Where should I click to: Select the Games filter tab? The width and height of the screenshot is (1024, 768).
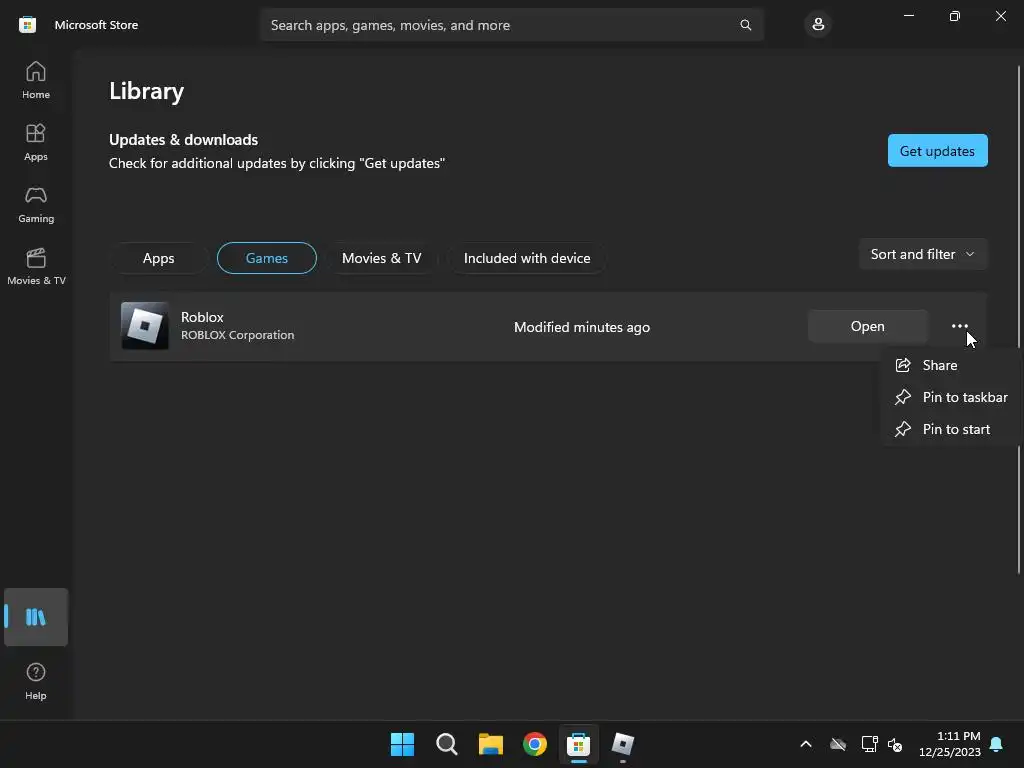point(266,258)
